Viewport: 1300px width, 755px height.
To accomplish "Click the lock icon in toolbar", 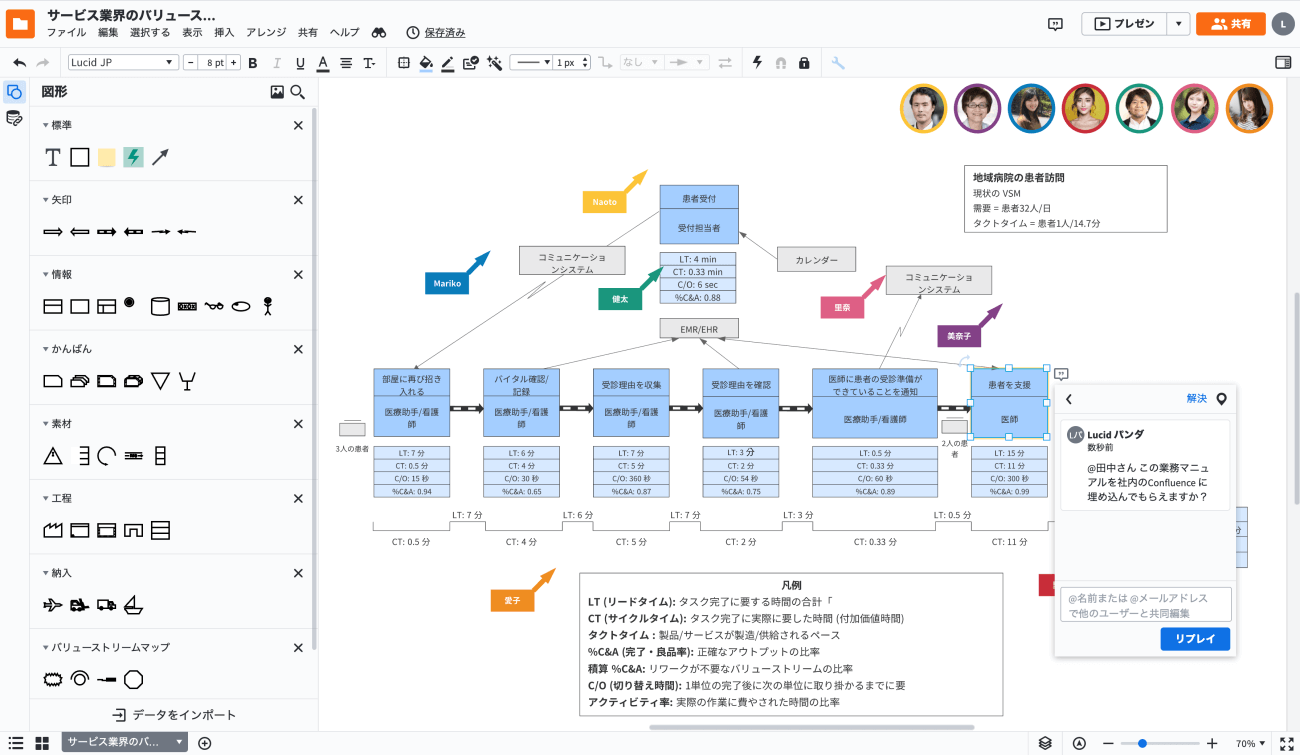I will [804, 63].
